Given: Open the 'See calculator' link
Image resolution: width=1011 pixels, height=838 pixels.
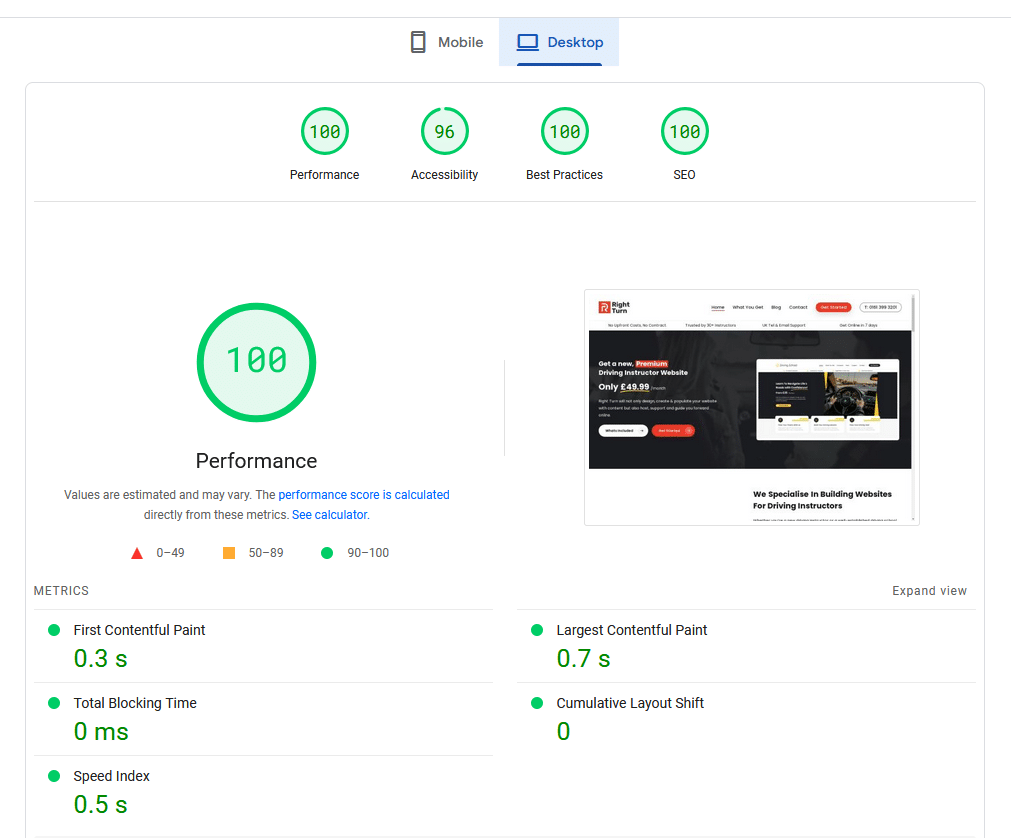Looking at the screenshot, I should tap(329, 514).
